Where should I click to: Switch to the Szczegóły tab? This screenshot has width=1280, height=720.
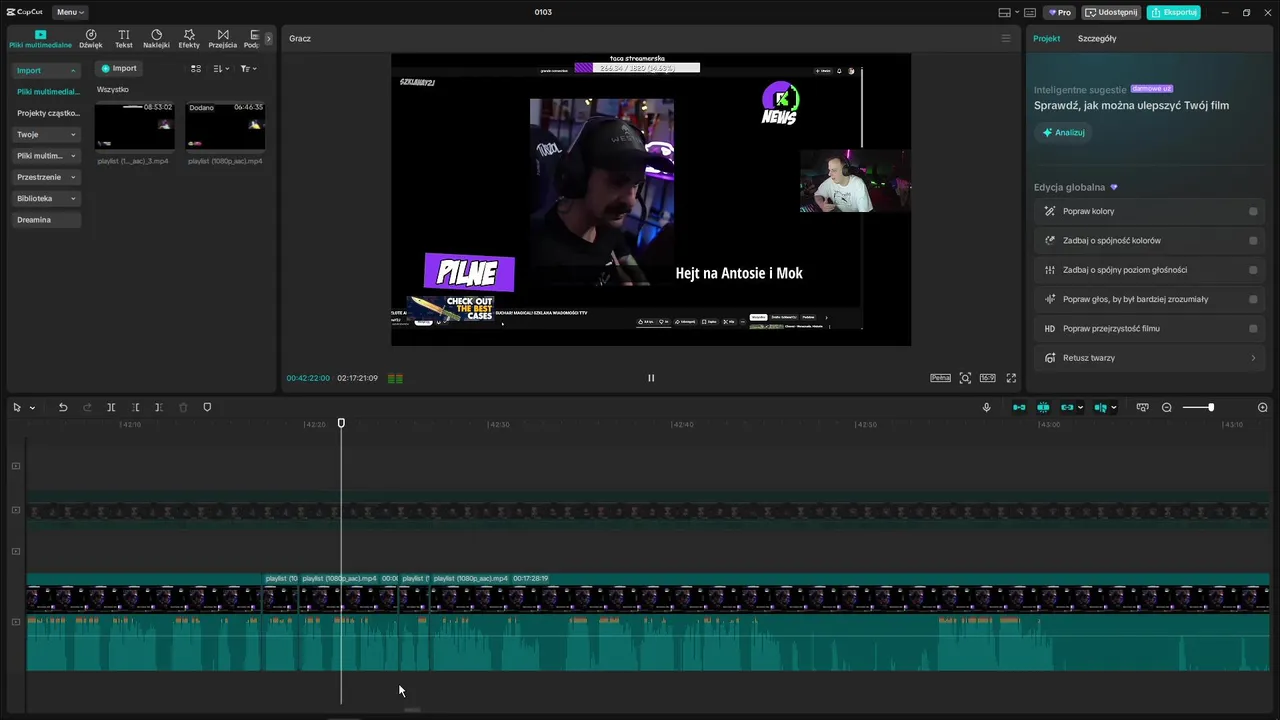tap(1097, 38)
